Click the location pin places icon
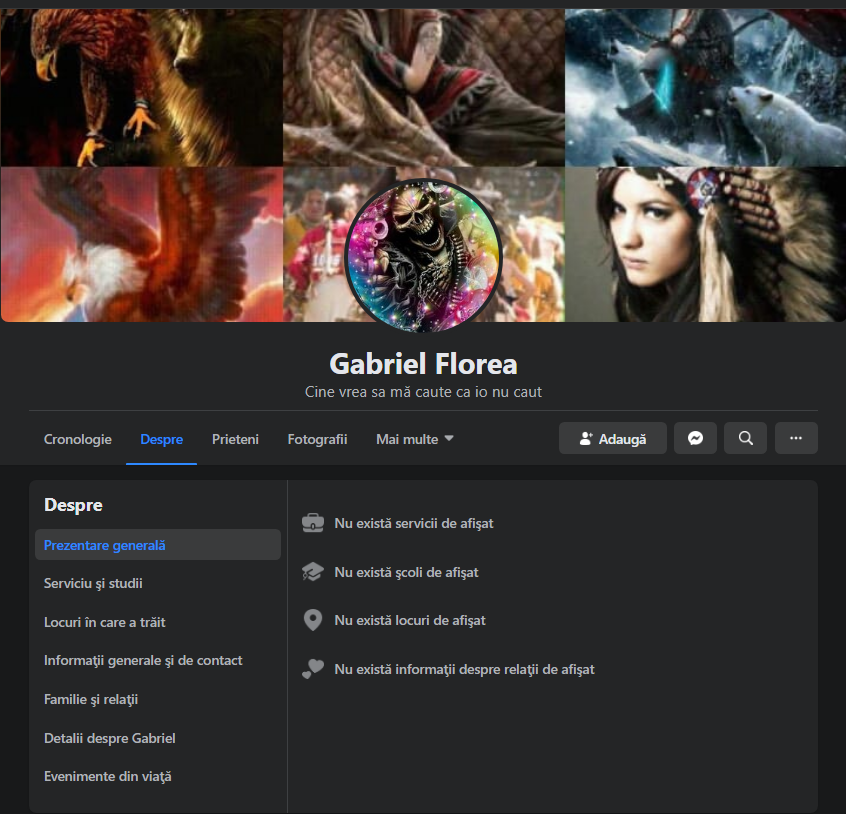 pos(313,620)
